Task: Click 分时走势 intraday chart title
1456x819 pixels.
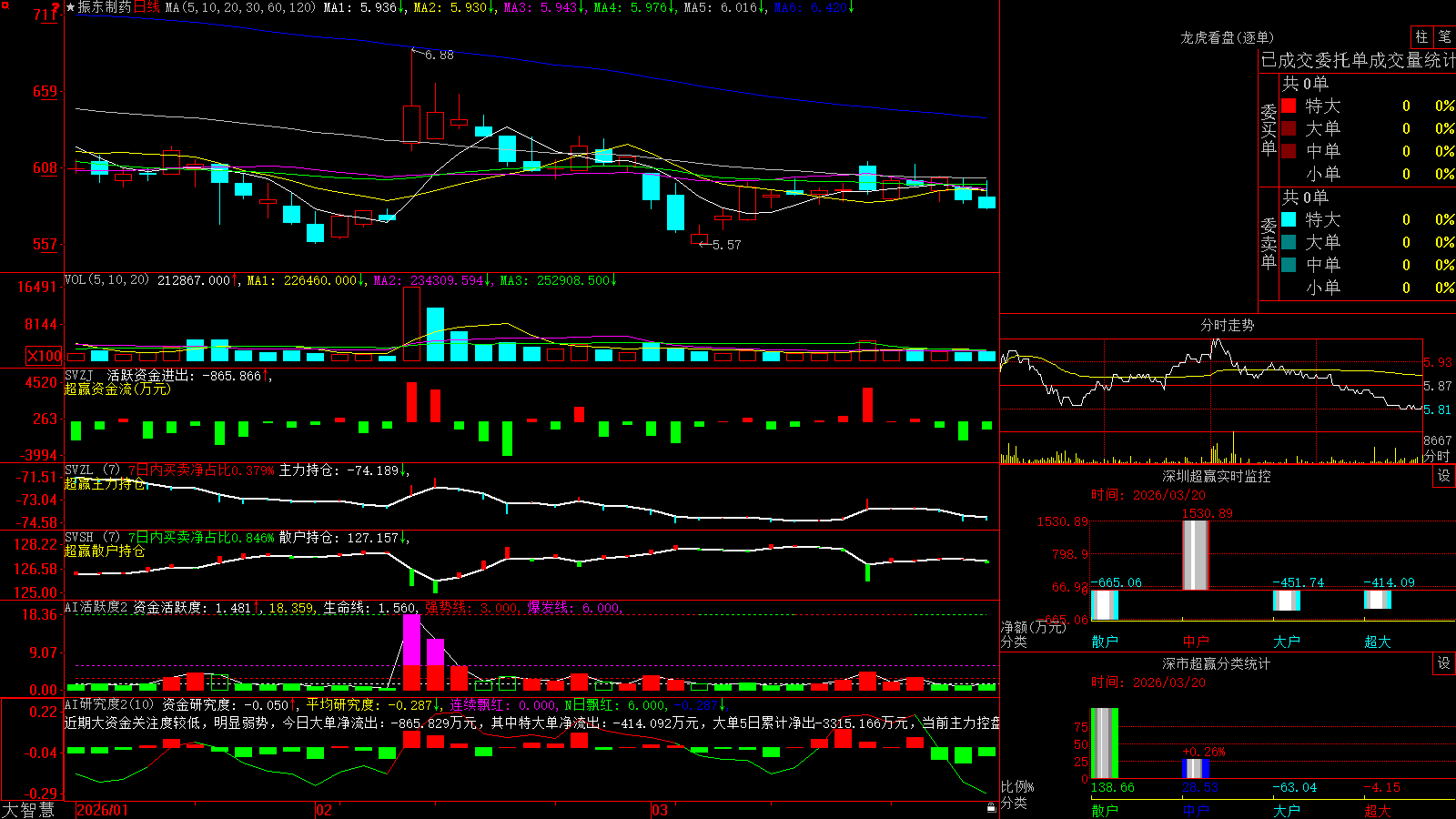Action: coord(1227,325)
